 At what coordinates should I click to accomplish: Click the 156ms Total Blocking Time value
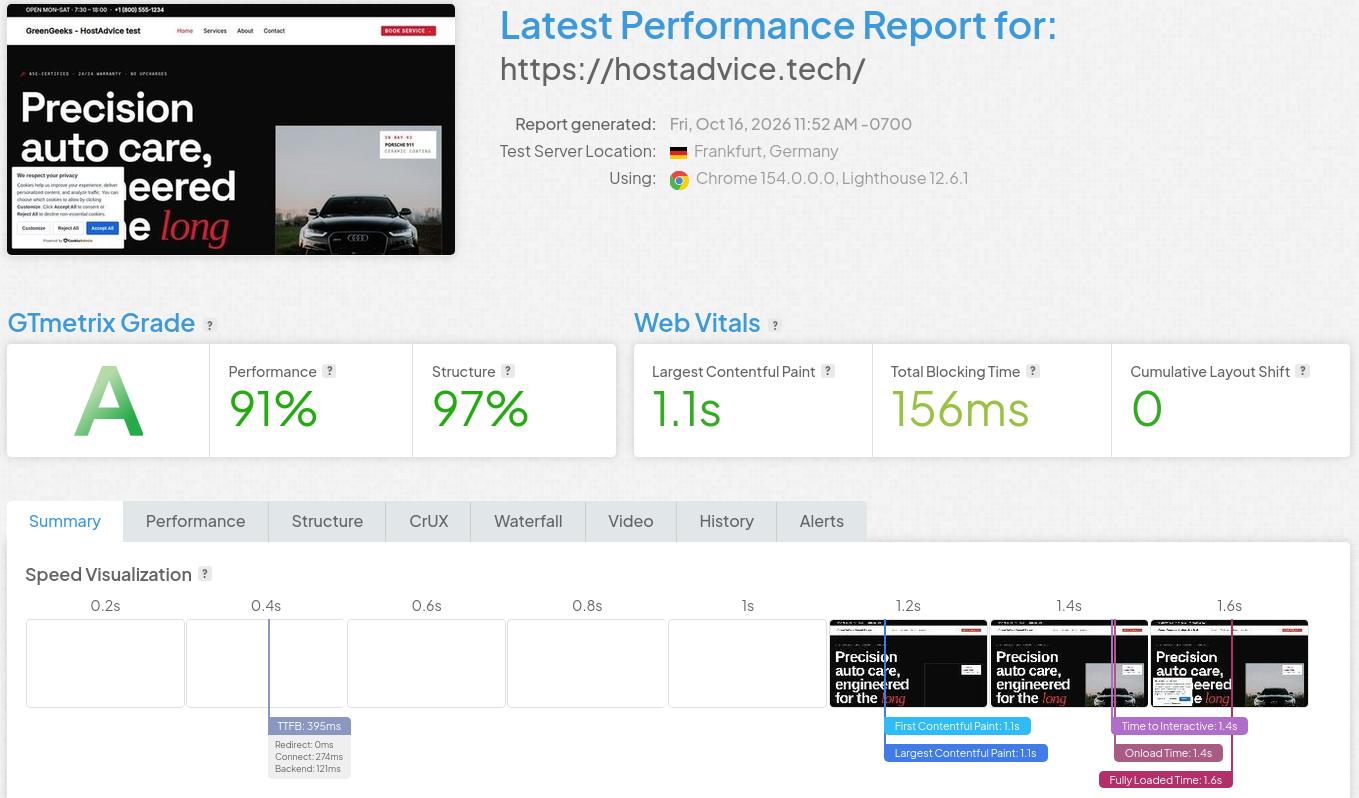(960, 409)
